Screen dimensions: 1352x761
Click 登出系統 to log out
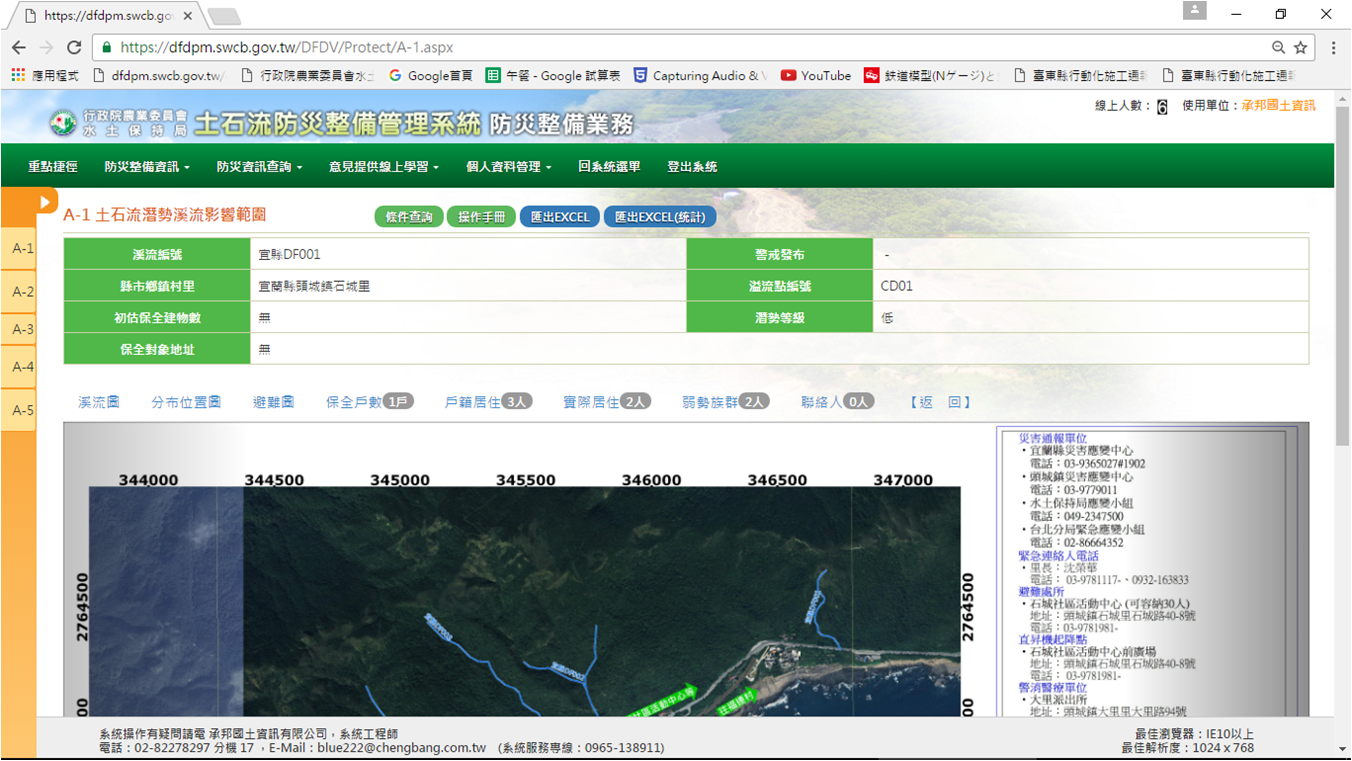pyautogui.click(x=692, y=167)
